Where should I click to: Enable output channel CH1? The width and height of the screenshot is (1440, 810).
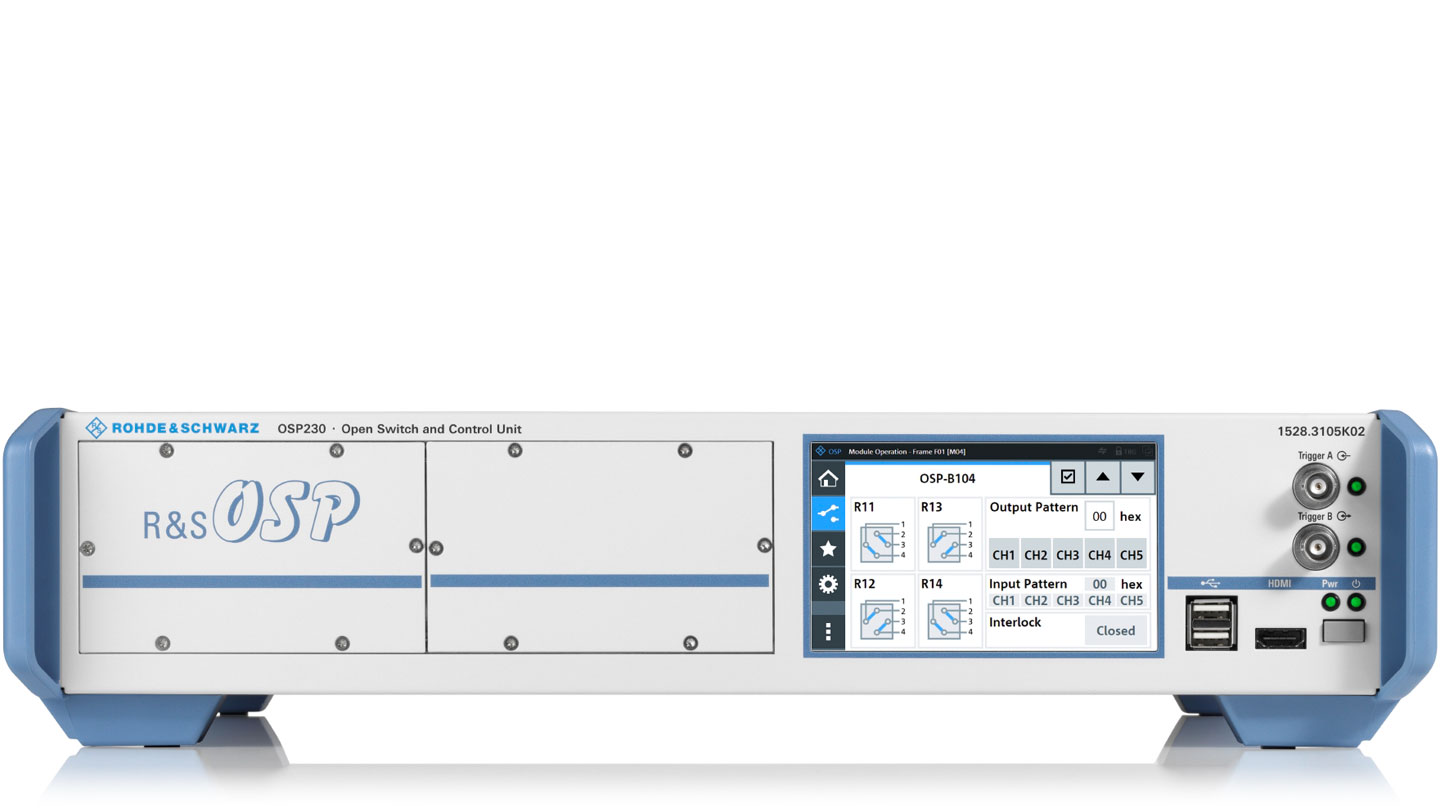coord(1004,555)
